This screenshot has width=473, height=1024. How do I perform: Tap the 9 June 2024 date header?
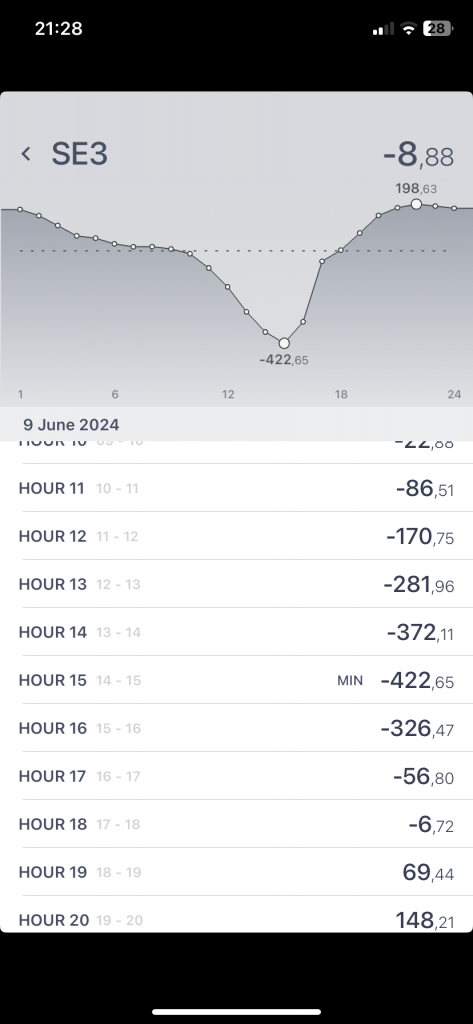coord(71,425)
